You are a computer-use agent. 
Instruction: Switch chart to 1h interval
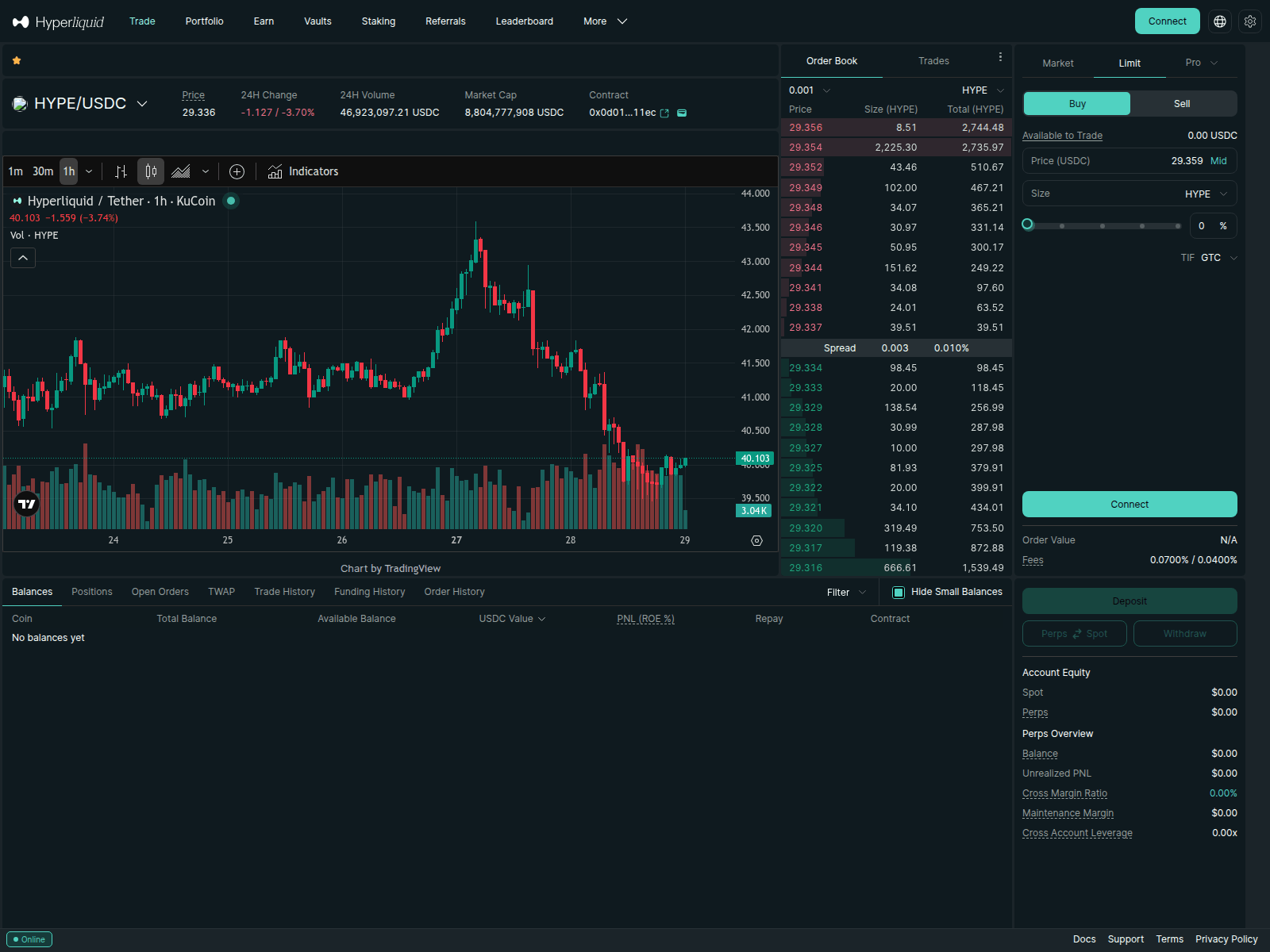click(69, 171)
